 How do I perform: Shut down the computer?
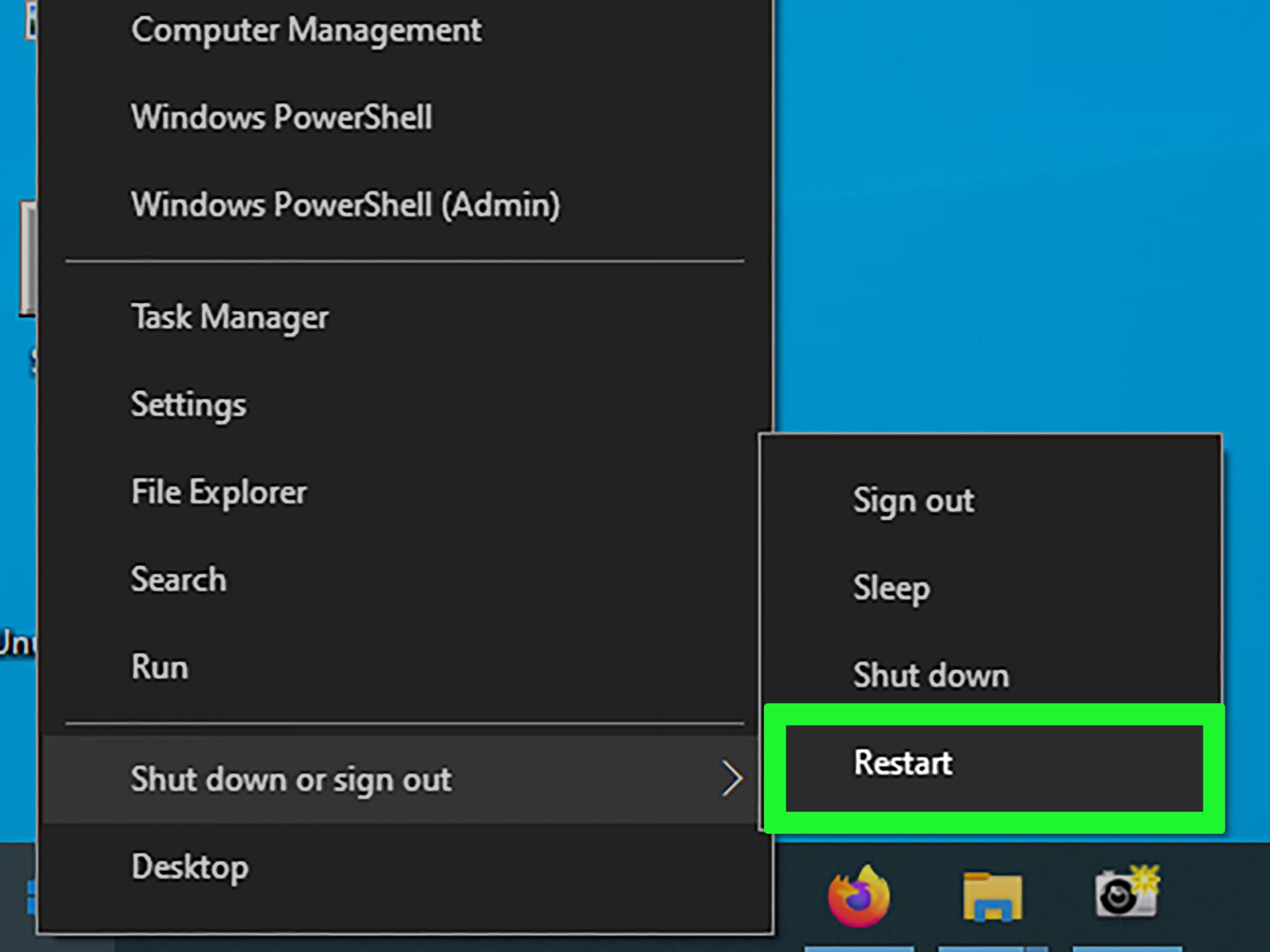[x=931, y=675]
